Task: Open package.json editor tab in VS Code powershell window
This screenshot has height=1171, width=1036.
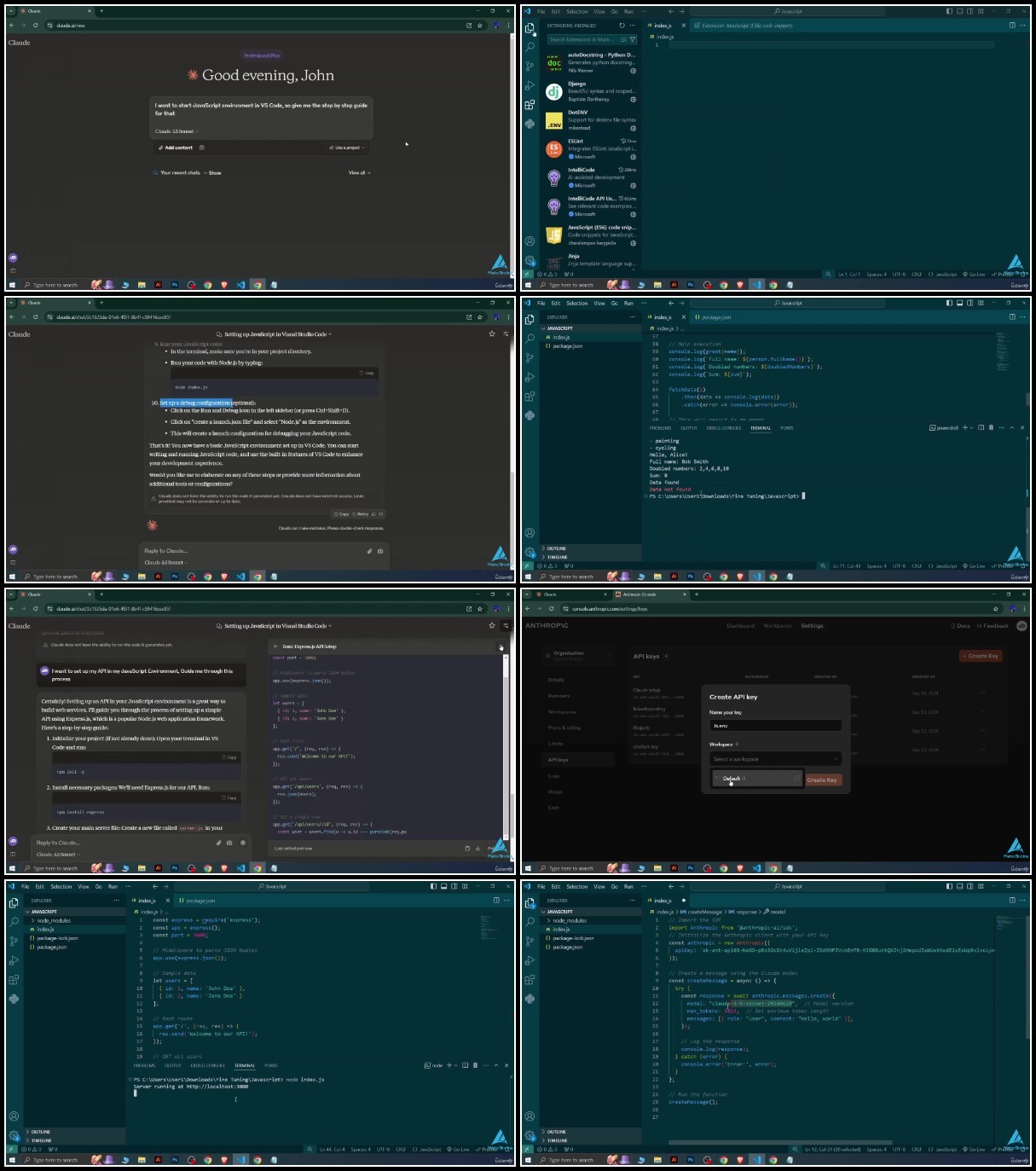Action: pyautogui.click(x=714, y=317)
